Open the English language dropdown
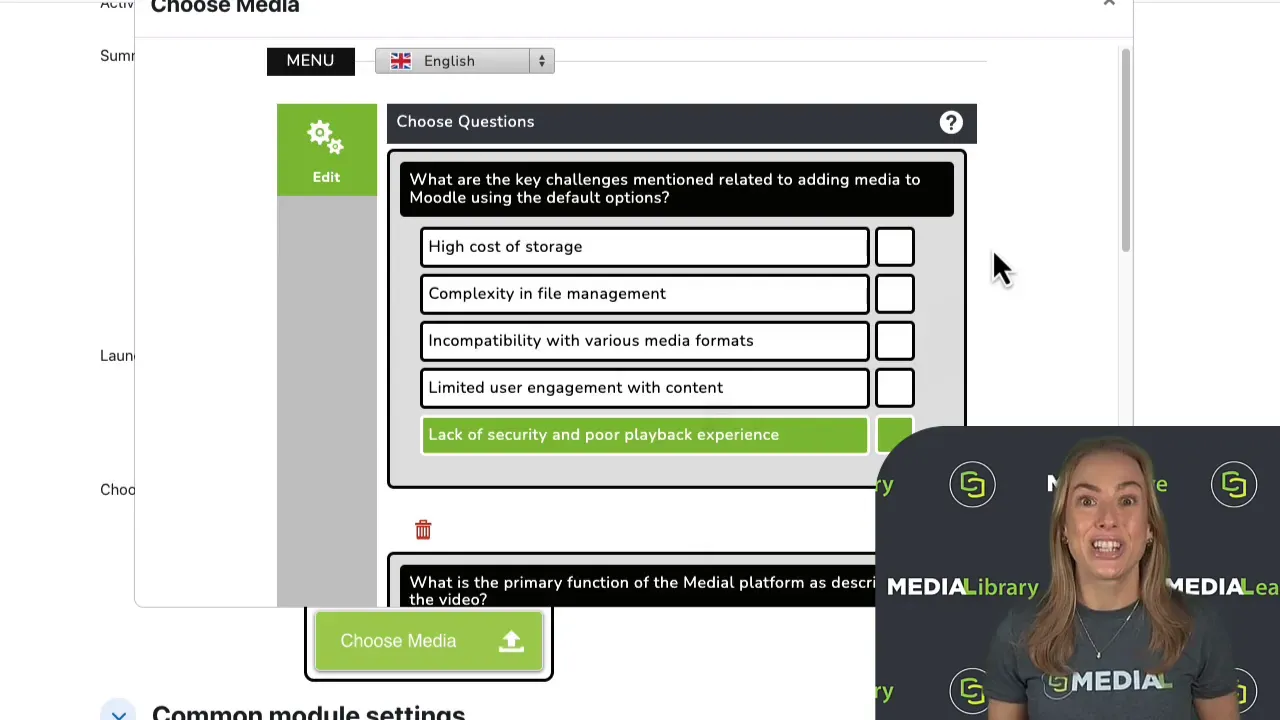This screenshot has width=1280, height=720. [x=465, y=61]
